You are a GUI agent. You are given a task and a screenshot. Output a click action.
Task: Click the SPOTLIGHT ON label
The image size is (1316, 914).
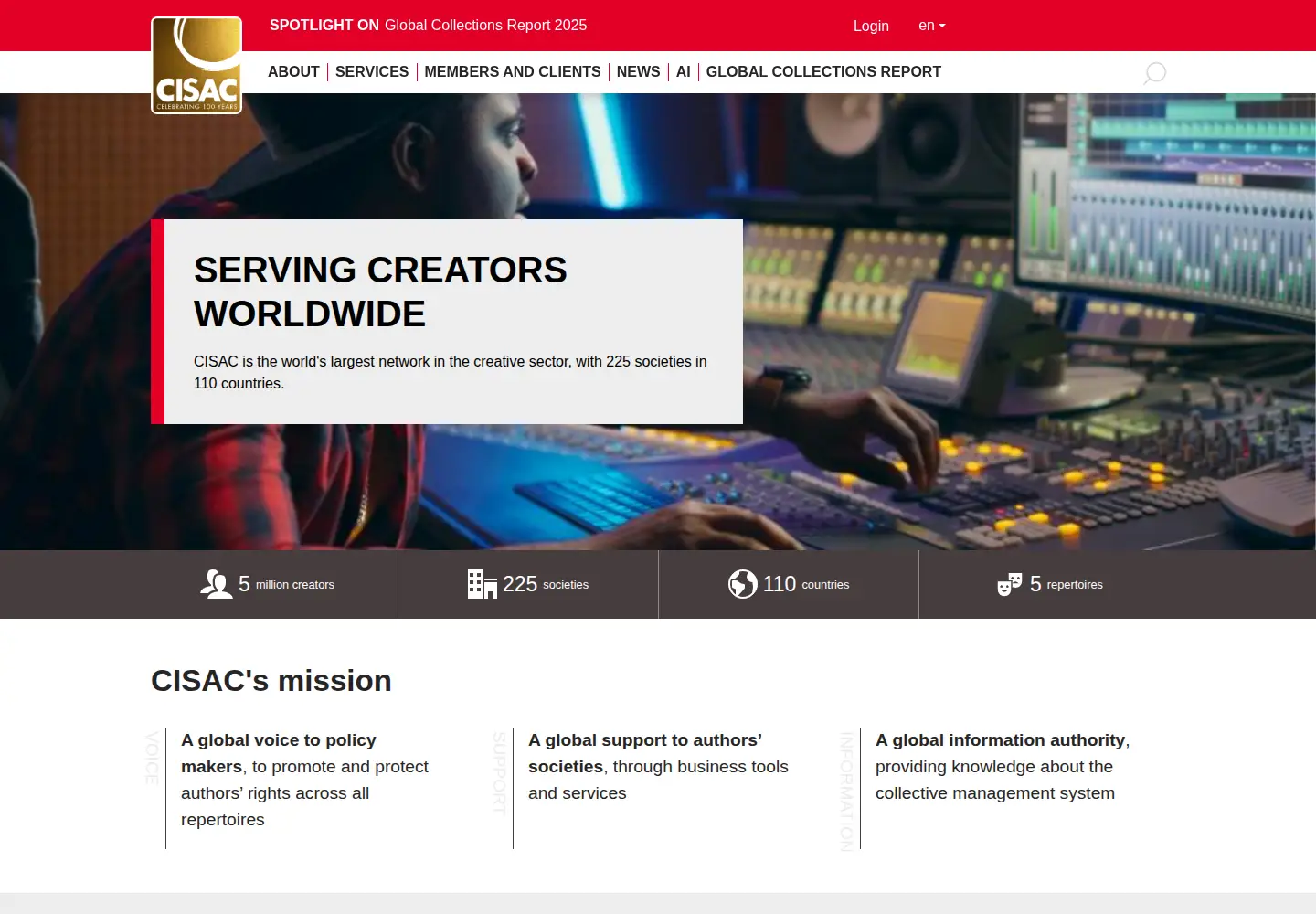(324, 26)
